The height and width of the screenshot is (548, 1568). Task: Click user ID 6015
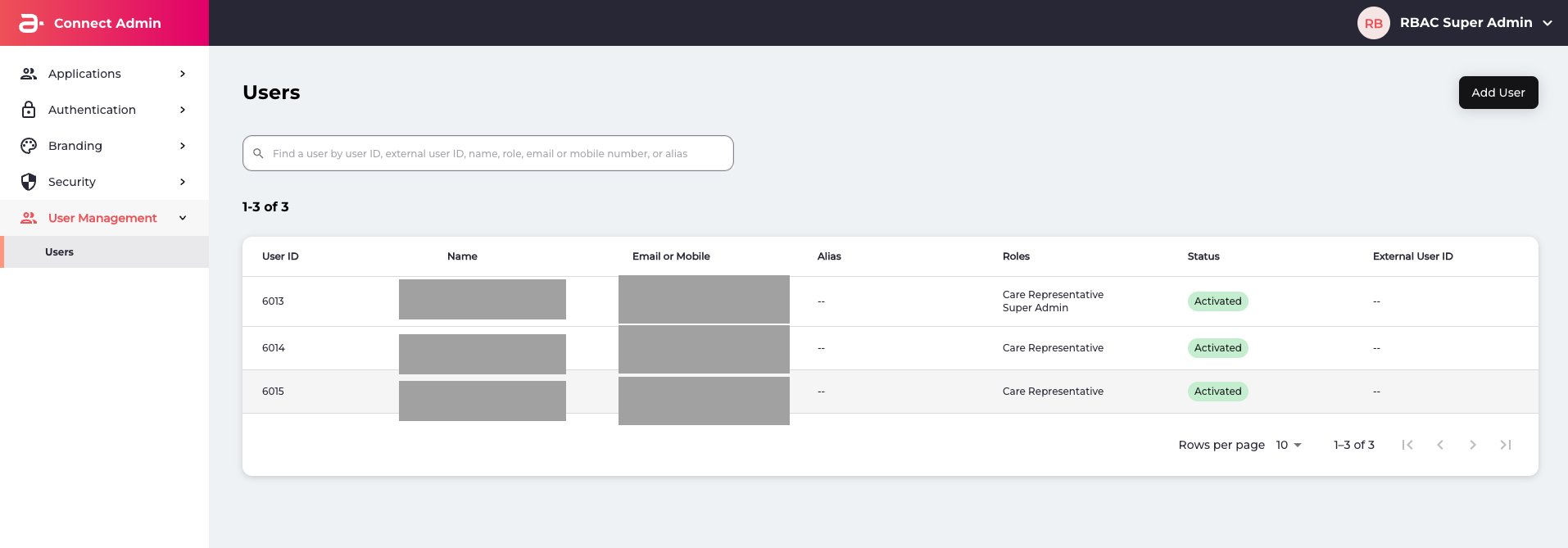coord(273,392)
